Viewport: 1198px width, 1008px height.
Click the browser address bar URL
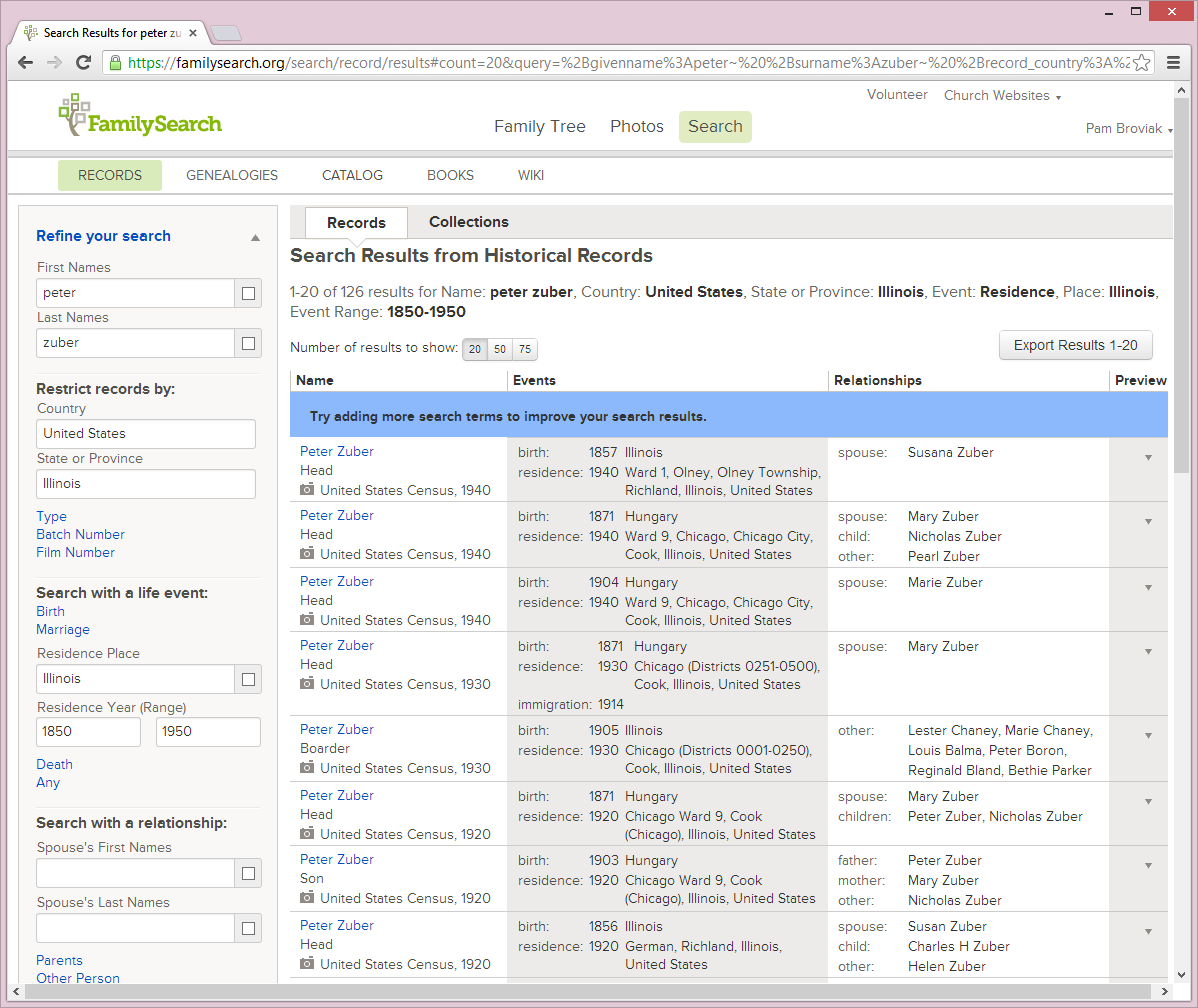click(x=627, y=63)
